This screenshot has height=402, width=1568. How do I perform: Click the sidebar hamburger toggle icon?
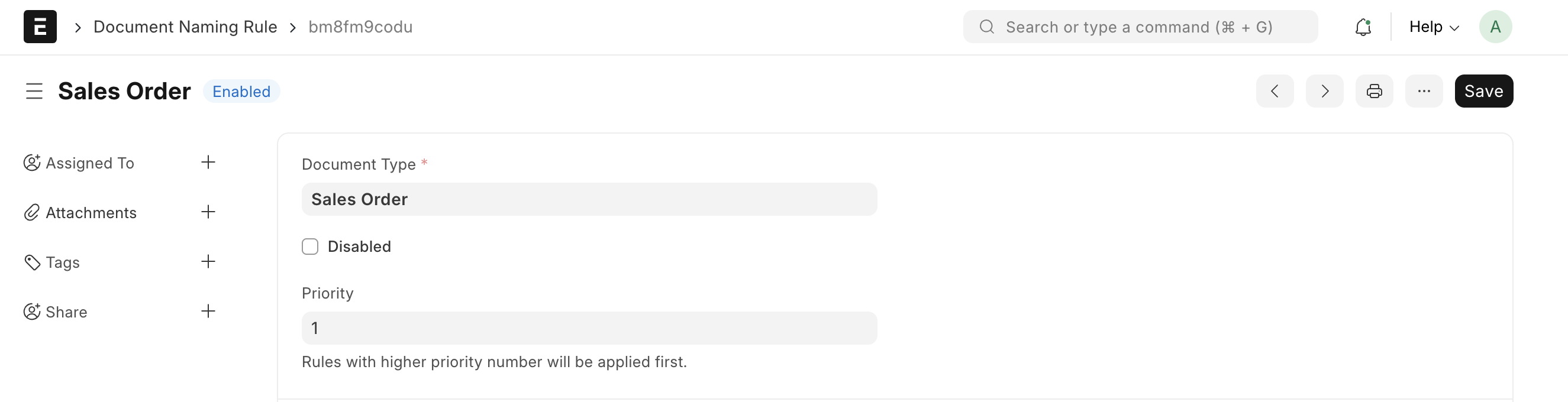(34, 90)
